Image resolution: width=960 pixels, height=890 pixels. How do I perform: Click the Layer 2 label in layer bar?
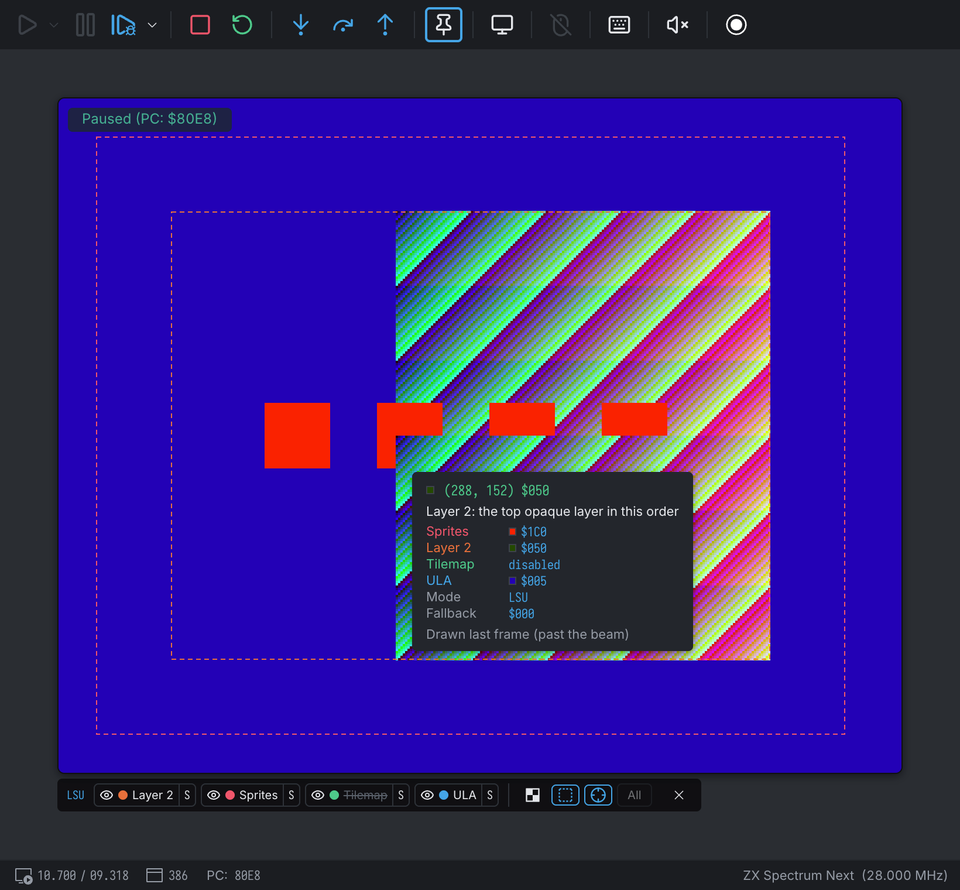click(152, 795)
